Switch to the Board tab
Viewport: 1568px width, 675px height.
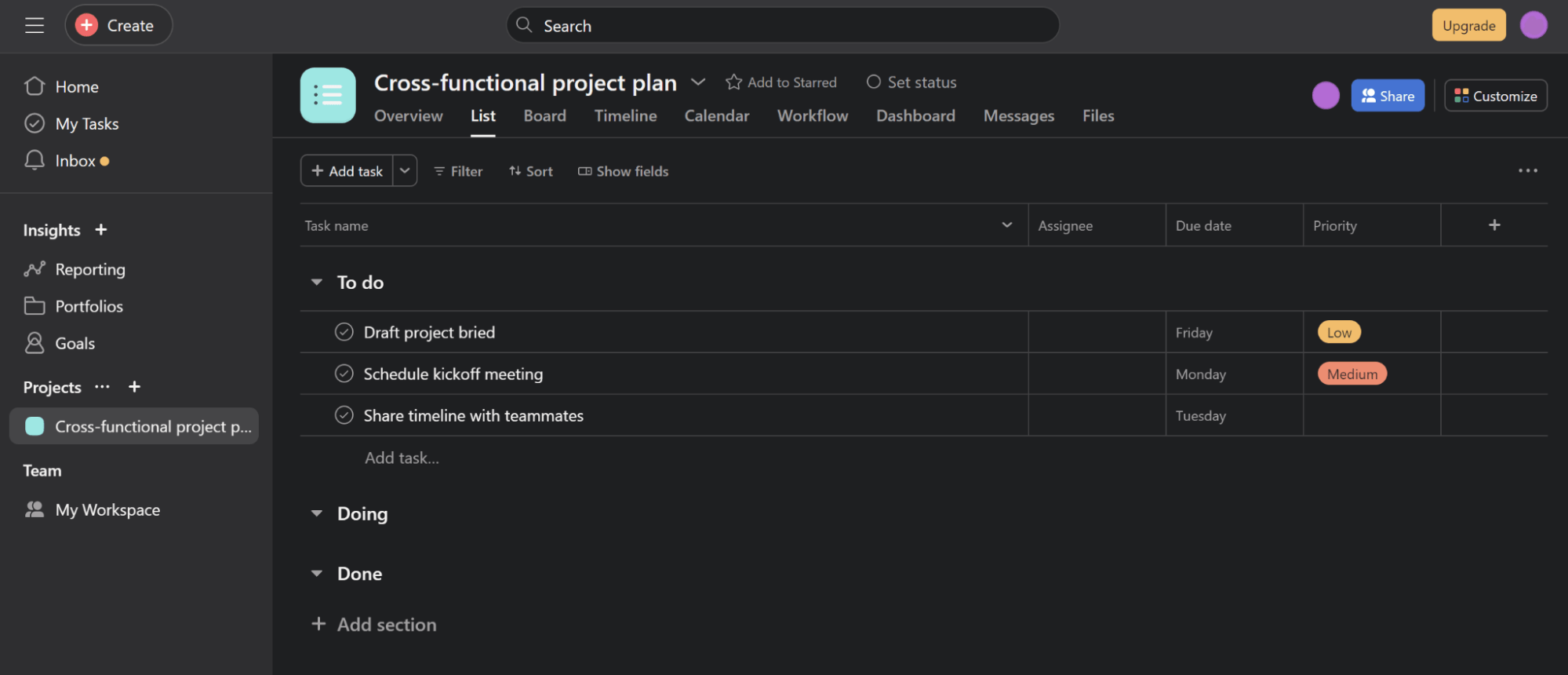(544, 116)
